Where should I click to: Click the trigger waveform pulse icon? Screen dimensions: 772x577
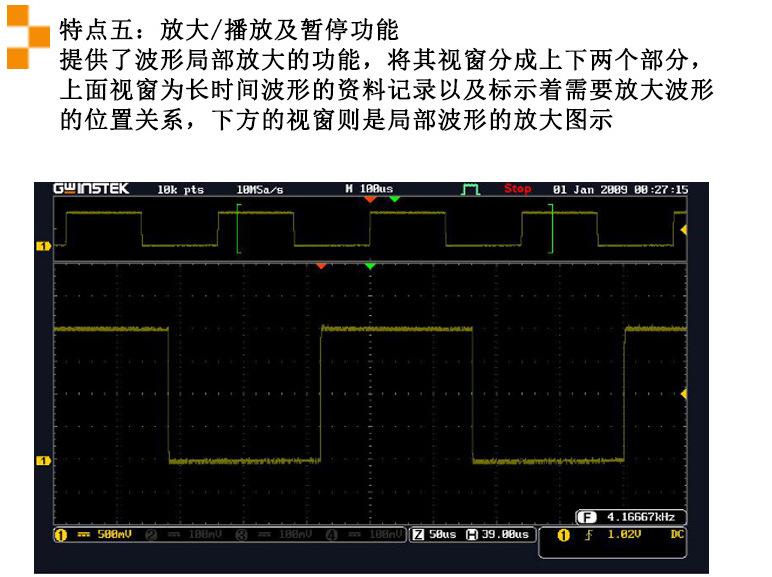[469, 189]
